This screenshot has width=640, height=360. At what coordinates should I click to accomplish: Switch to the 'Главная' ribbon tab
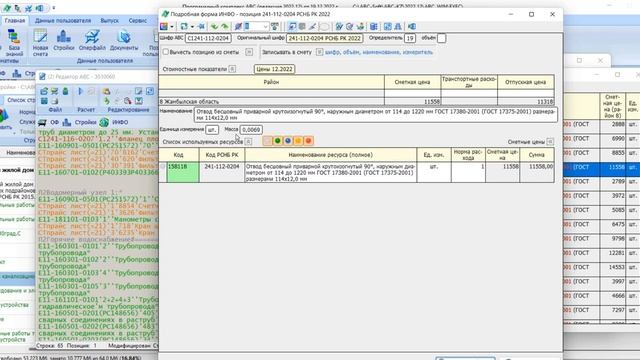[15, 20]
